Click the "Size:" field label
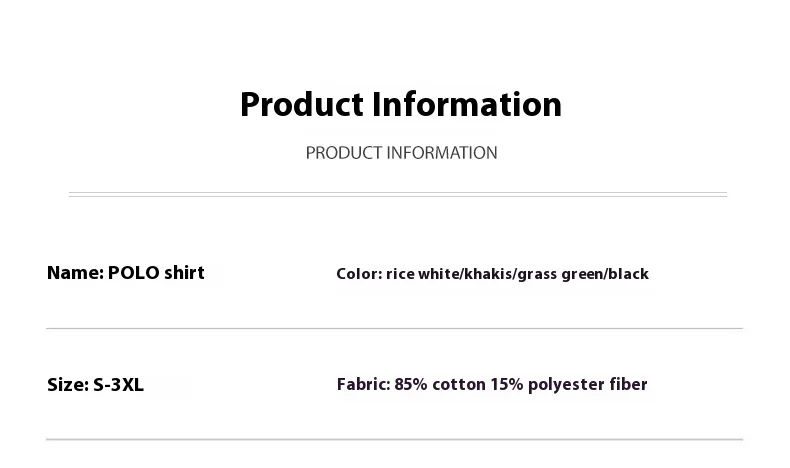 pos(66,385)
